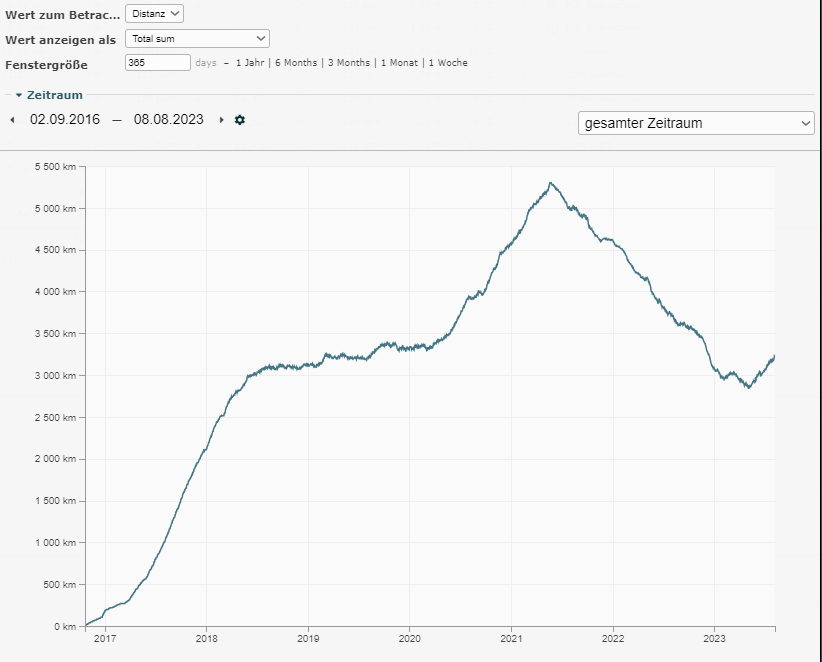Go to previous time period arrow

coord(12,120)
